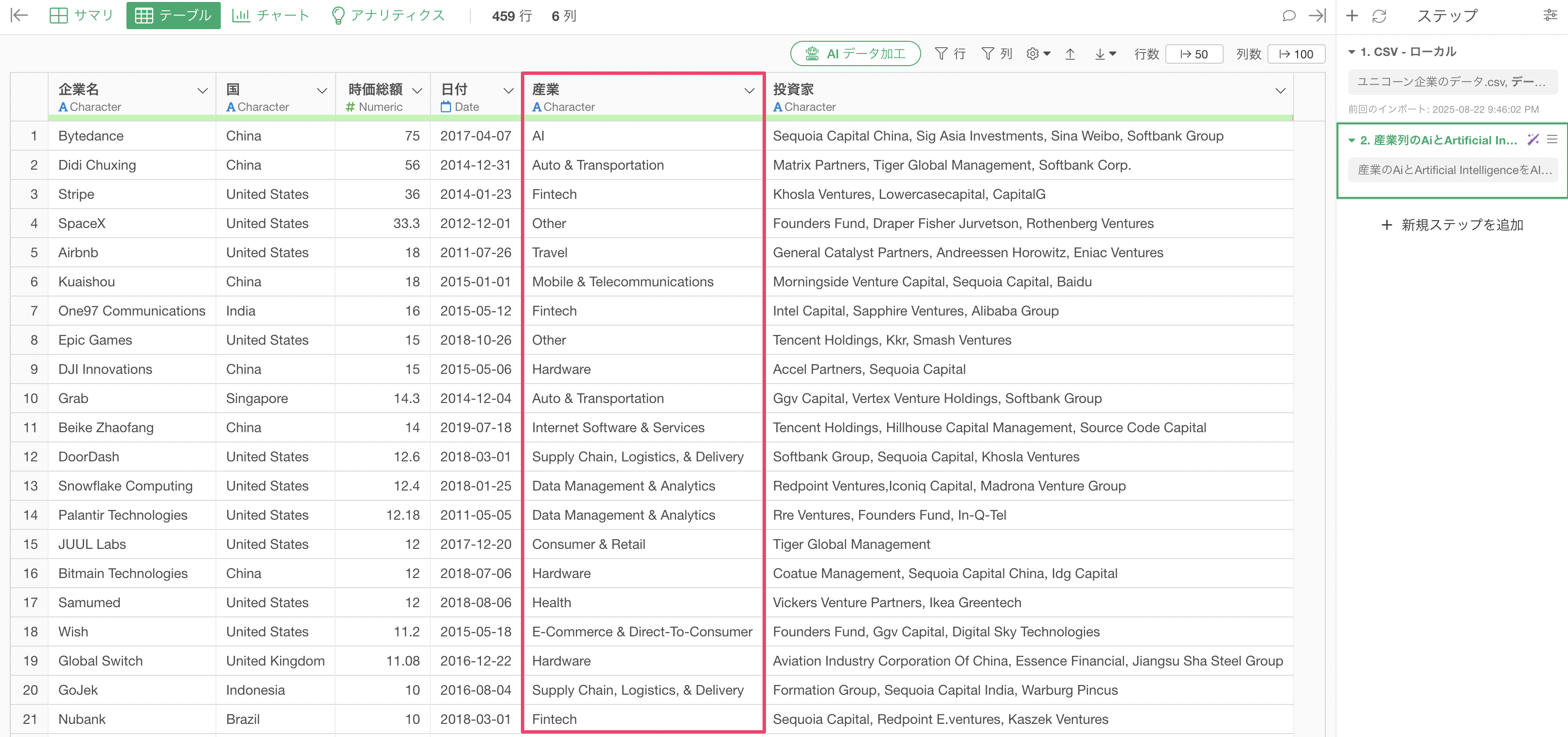Select the ユニコーン企業のデータ.csv source item
The height and width of the screenshot is (737, 1568).
[1452, 82]
